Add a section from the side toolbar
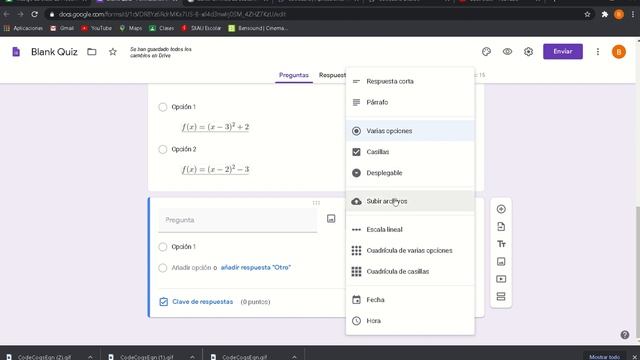This screenshot has width=640, height=360. coord(501,297)
